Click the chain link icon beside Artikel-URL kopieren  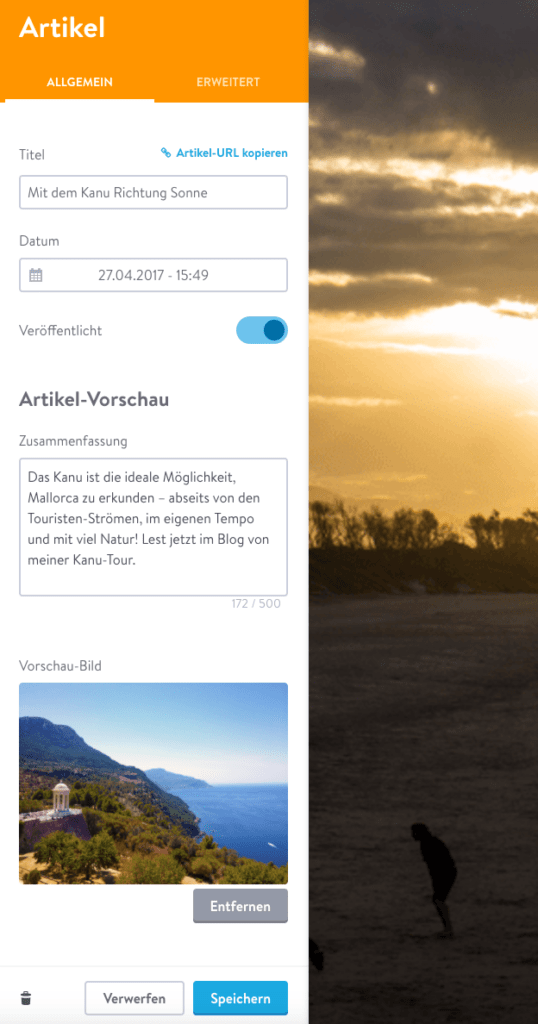[166, 153]
